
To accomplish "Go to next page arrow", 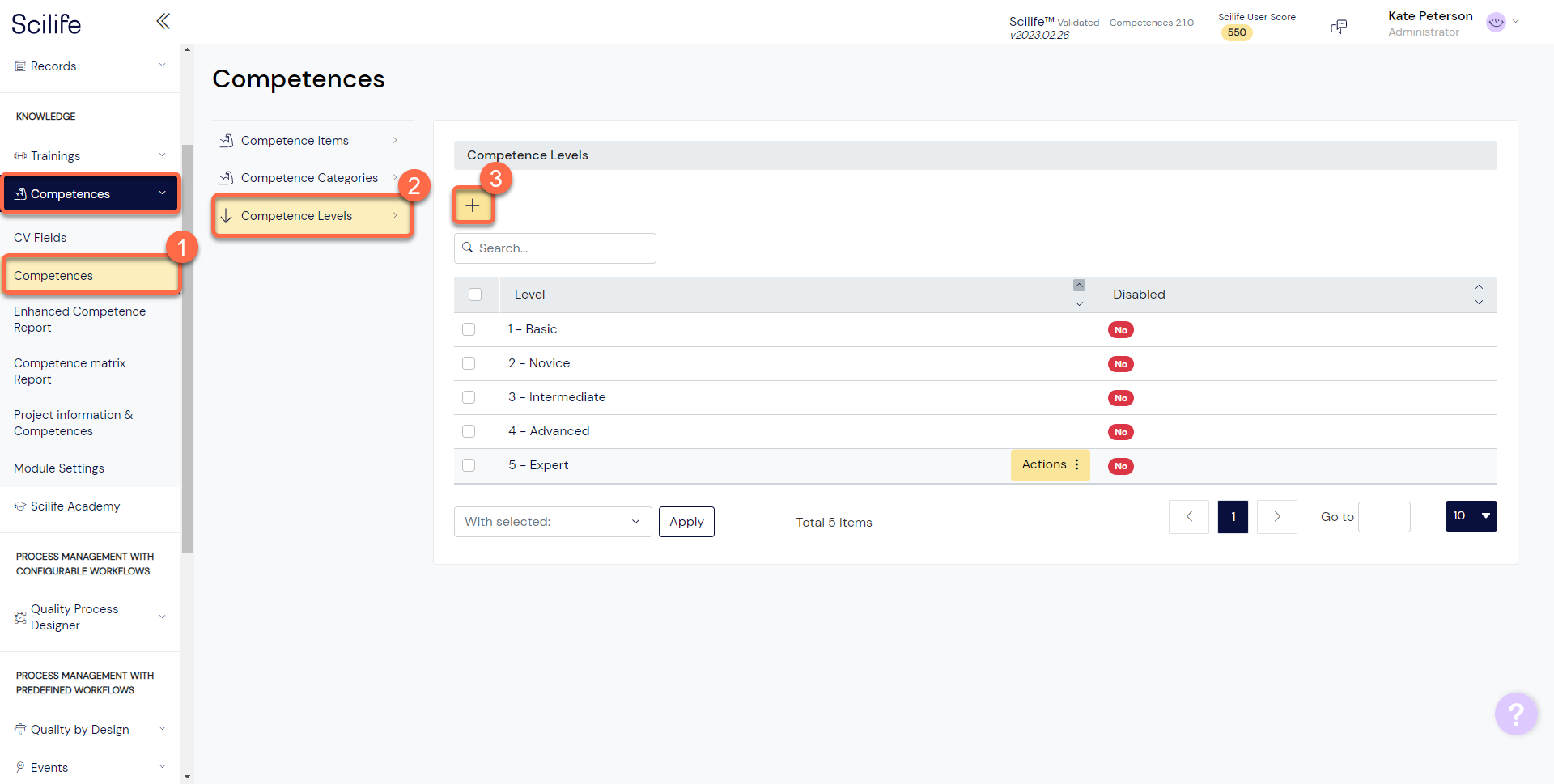I will tap(1277, 516).
